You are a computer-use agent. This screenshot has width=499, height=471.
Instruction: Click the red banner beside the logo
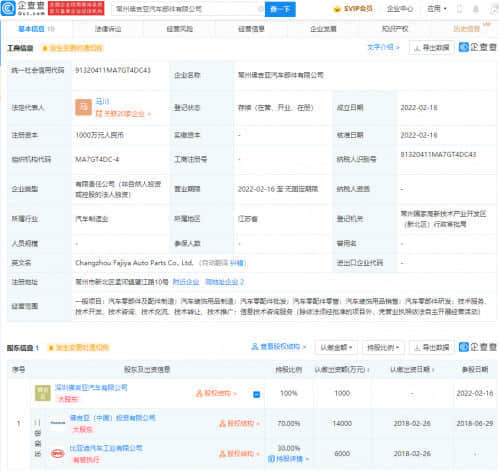76,8
